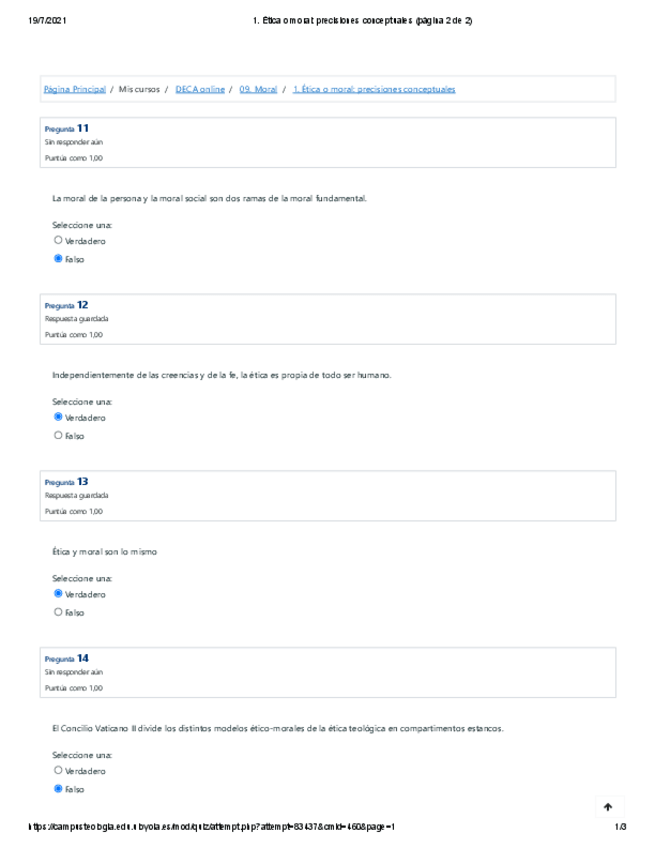Open the Ética o moral: precisiones conceptuales link
The height and width of the screenshot is (848, 655).
374,89
